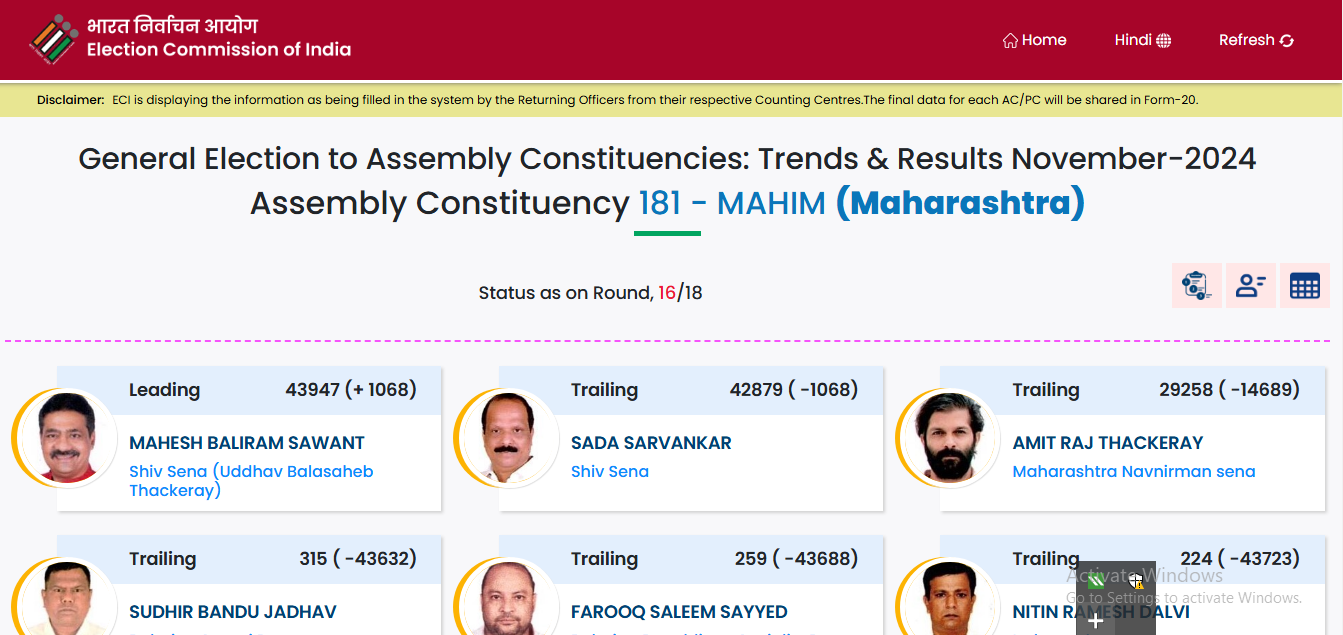Select the SADA SARVANKAR candidate card name

651,443
